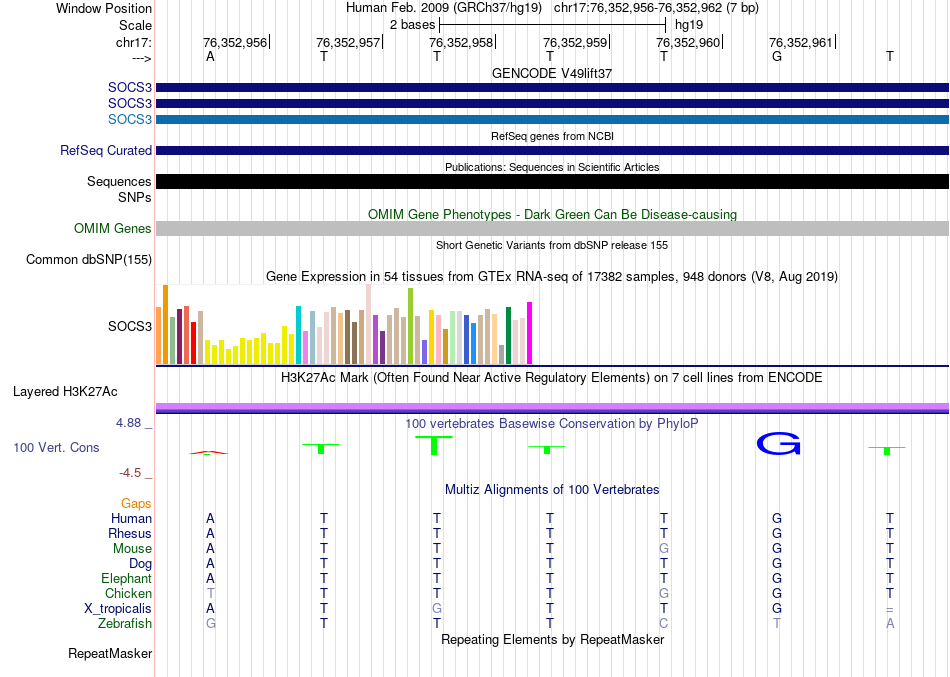Click the light-blue SOCS3 transcript bar
The image size is (950, 677).
click(552, 119)
